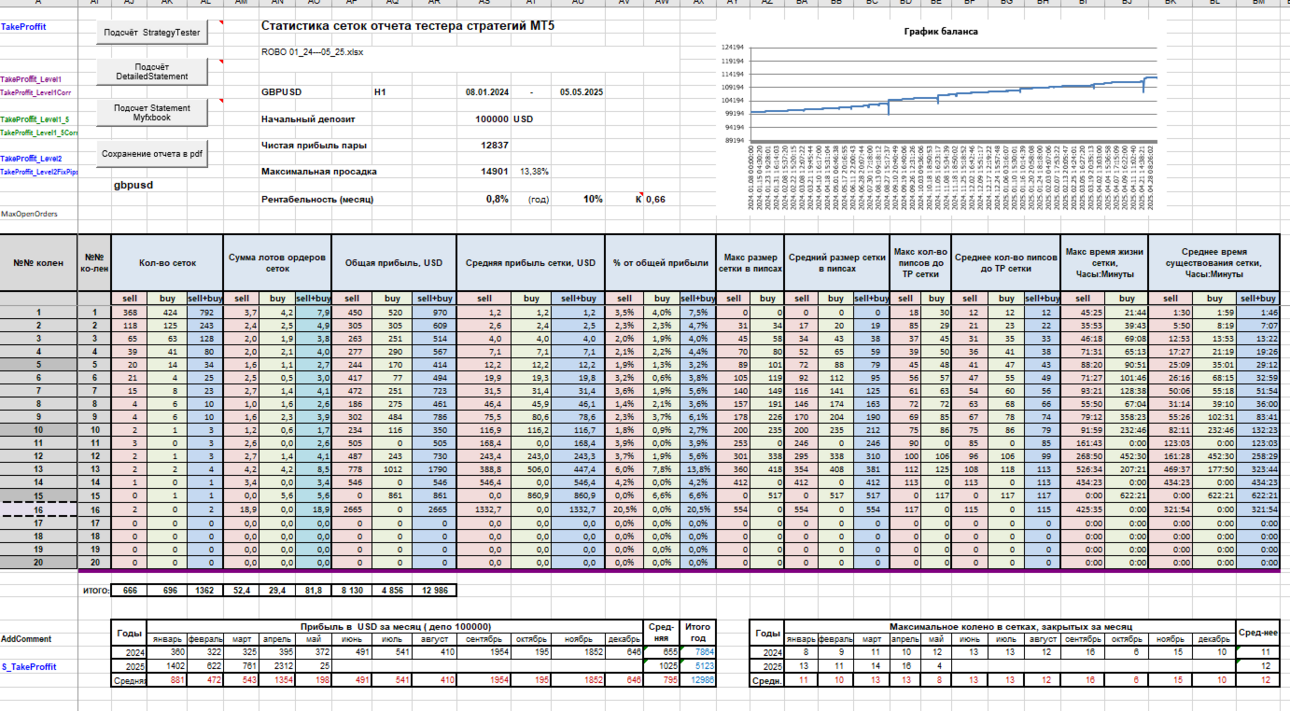Select the deposit value 100000
The width and height of the screenshot is (1290, 711).
[491, 119]
